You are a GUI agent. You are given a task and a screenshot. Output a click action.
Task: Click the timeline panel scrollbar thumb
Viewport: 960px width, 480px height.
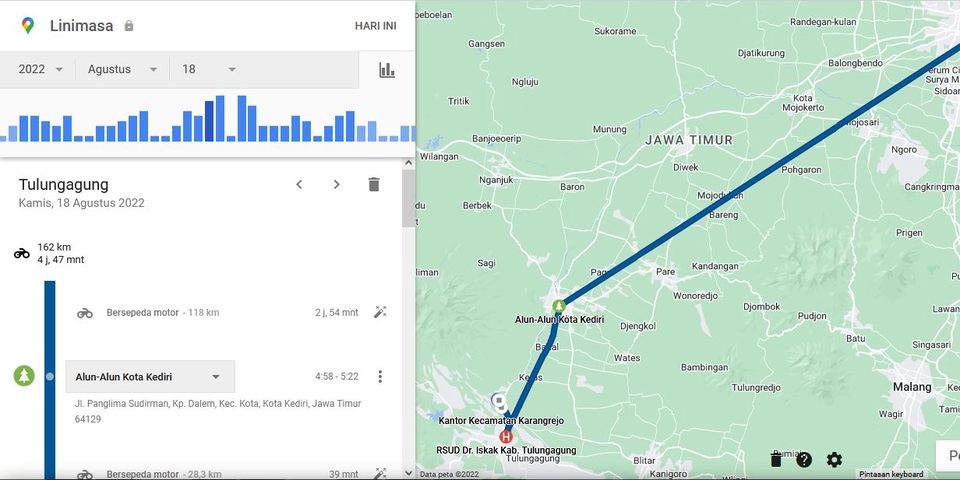point(408,198)
